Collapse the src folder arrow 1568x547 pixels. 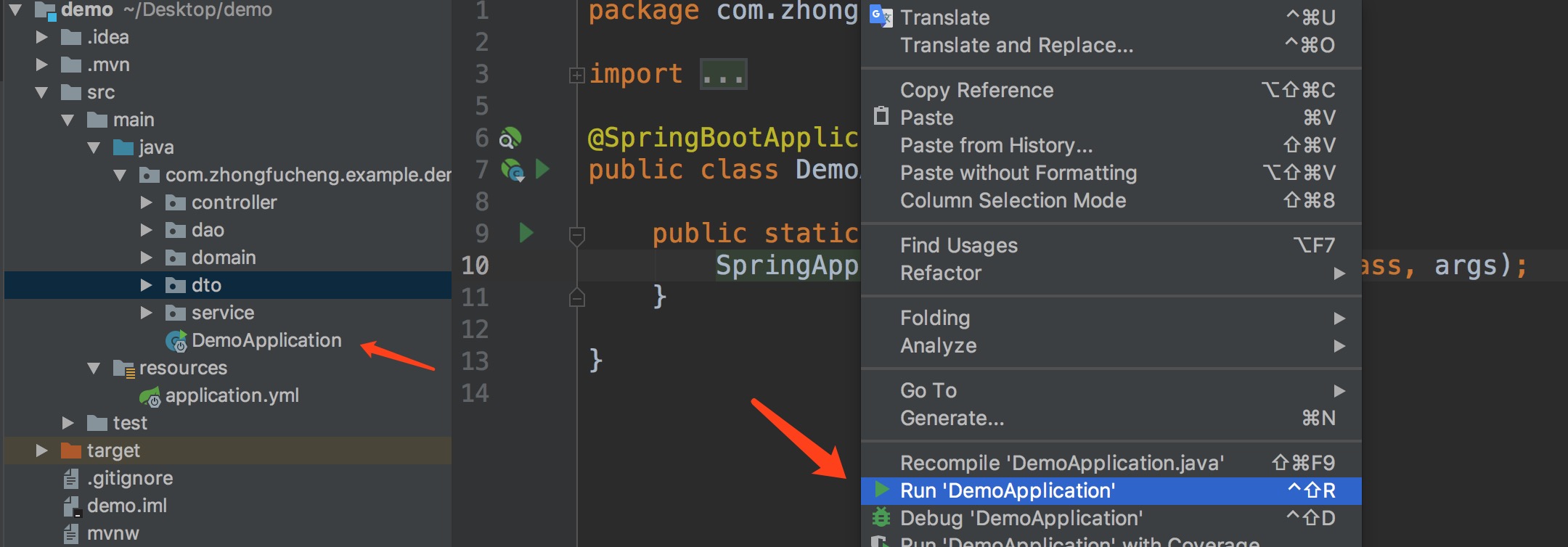pos(41,92)
